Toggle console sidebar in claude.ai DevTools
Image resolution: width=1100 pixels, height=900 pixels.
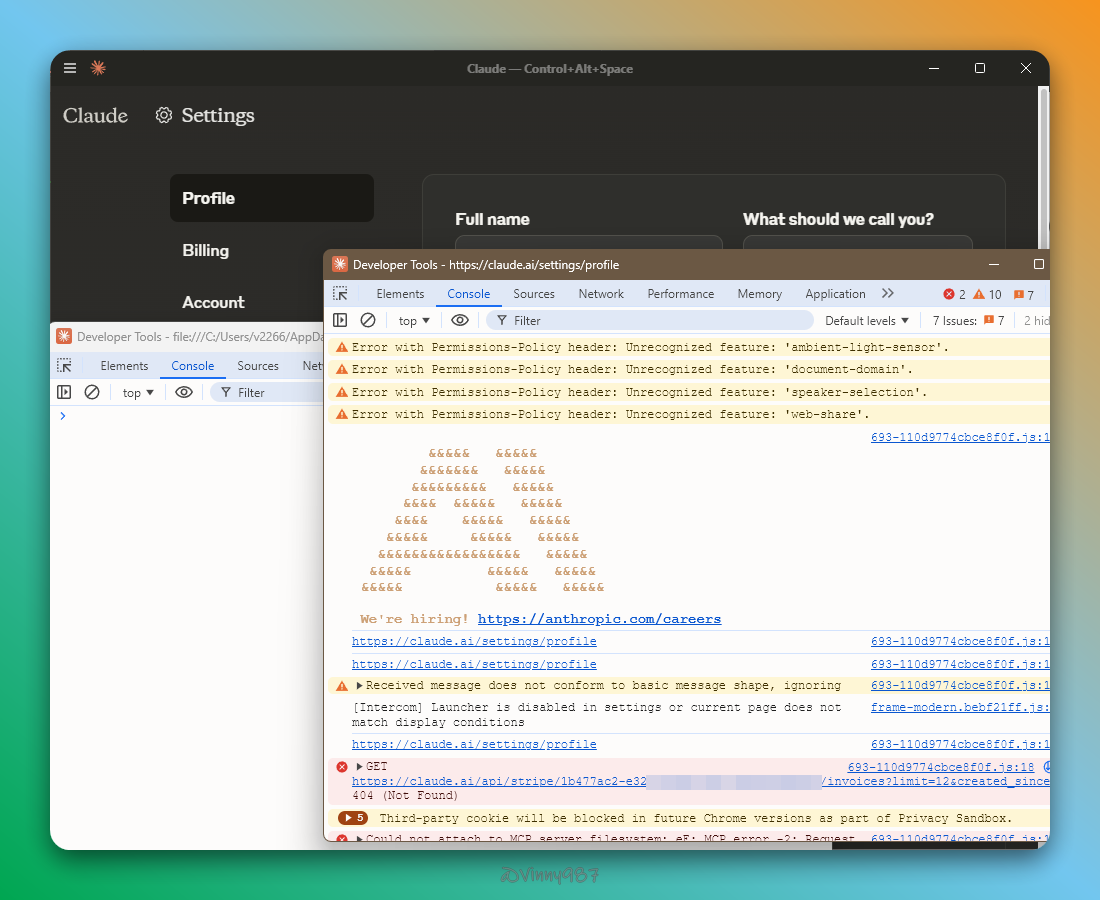point(340,320)
